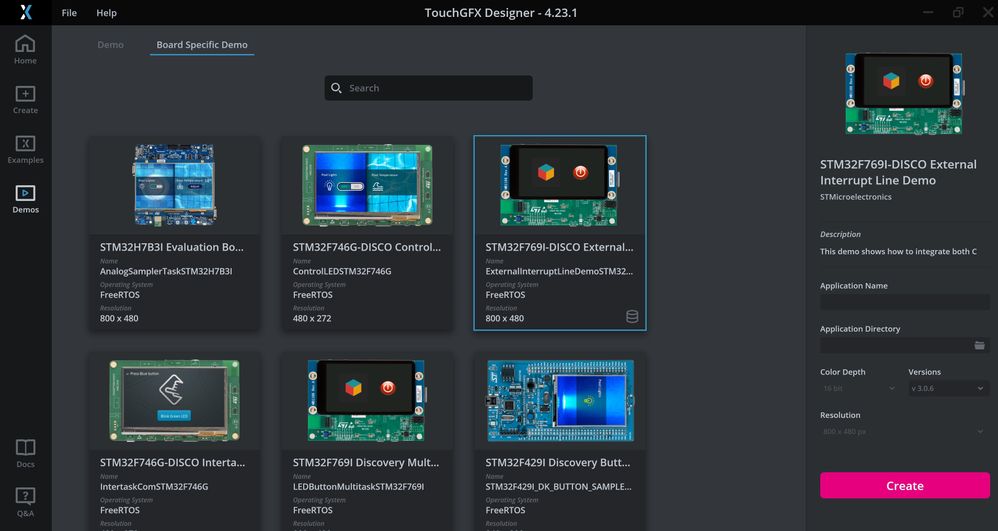
Task: Click AnalogSamplerTaskSTM32H7B3I name text
Action: point(165,271)
